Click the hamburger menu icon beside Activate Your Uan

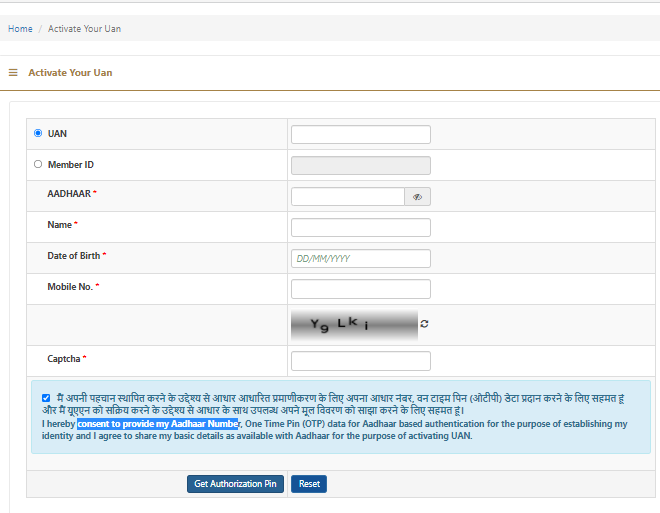13,73
